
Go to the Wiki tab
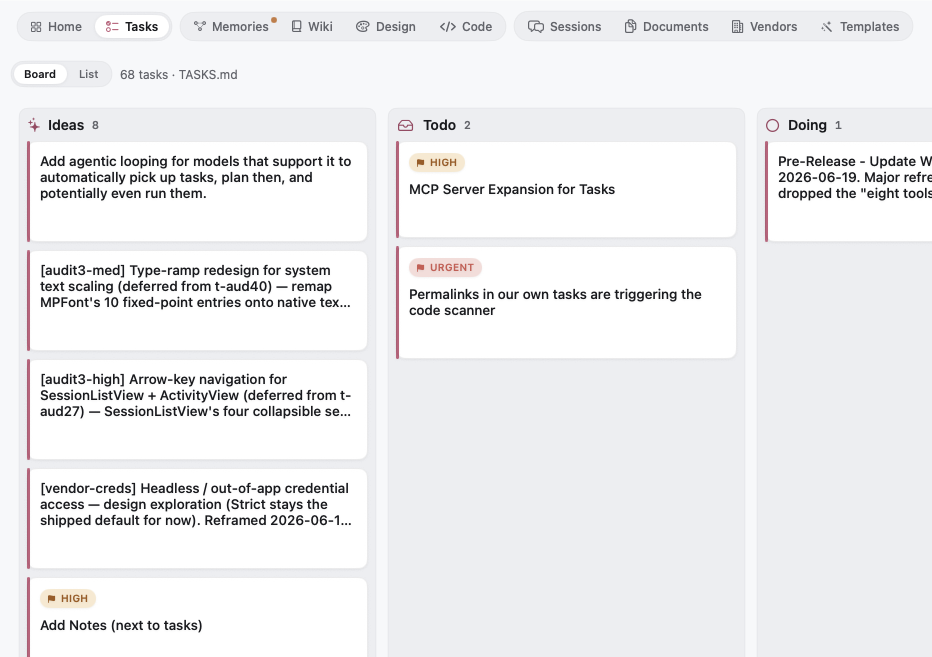(312, 27)
